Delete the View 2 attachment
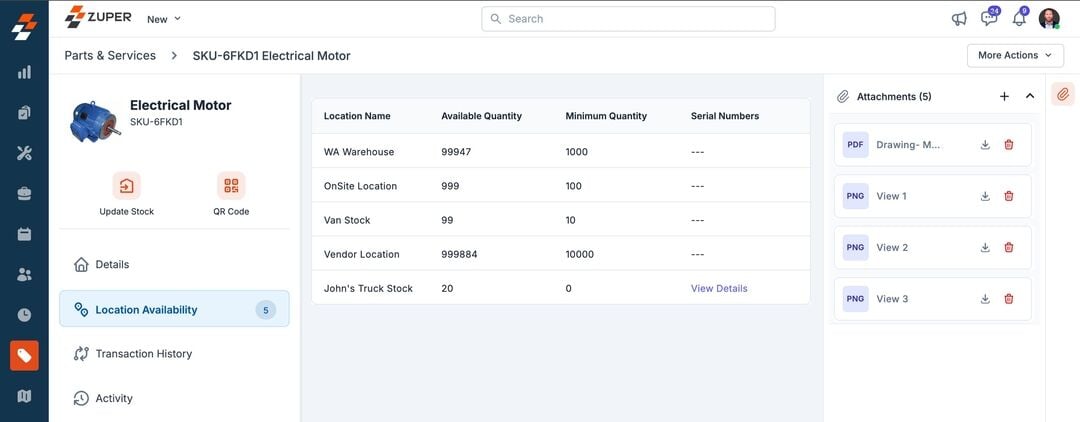Viewport: 1080px width, 422px height. [x=1009, y=247]
